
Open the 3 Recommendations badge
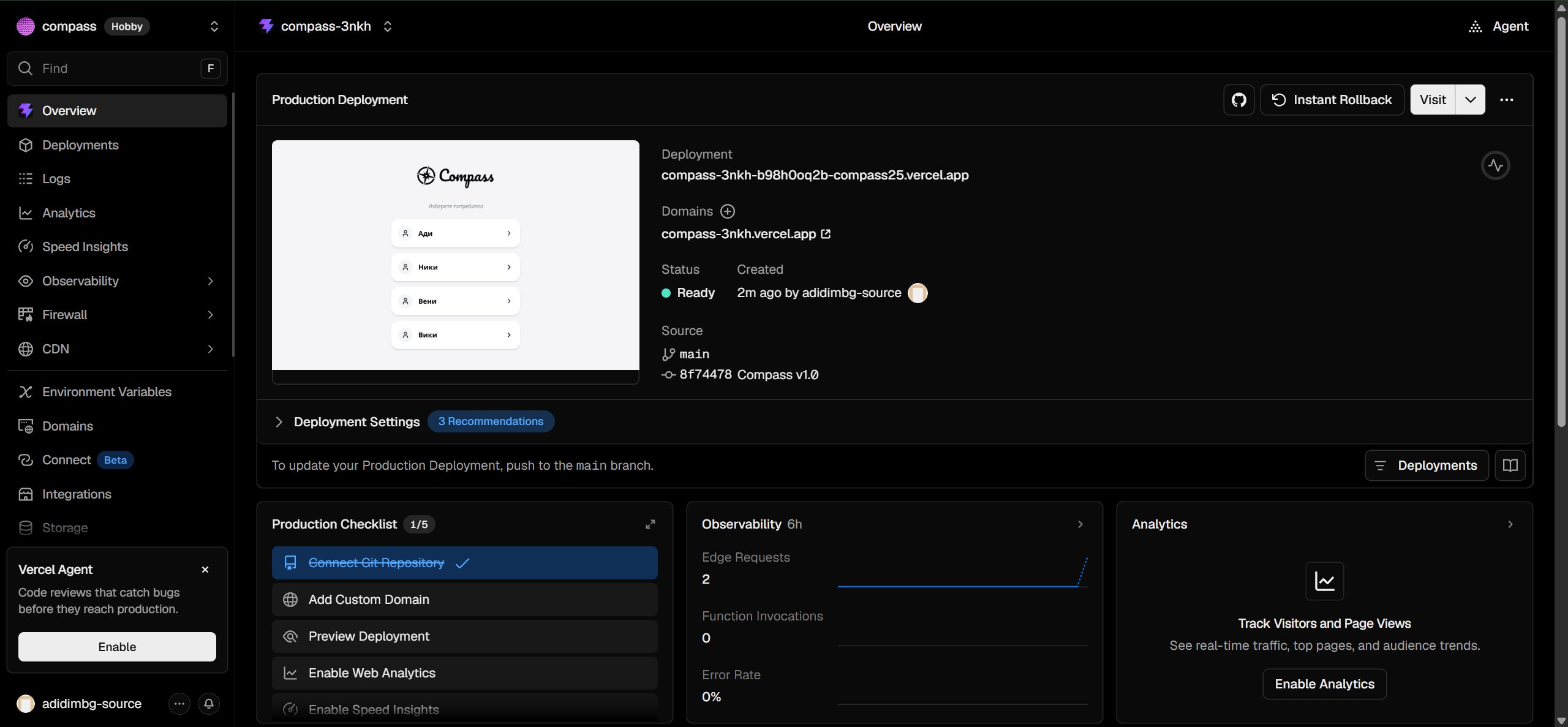click(x=491, y=421)
